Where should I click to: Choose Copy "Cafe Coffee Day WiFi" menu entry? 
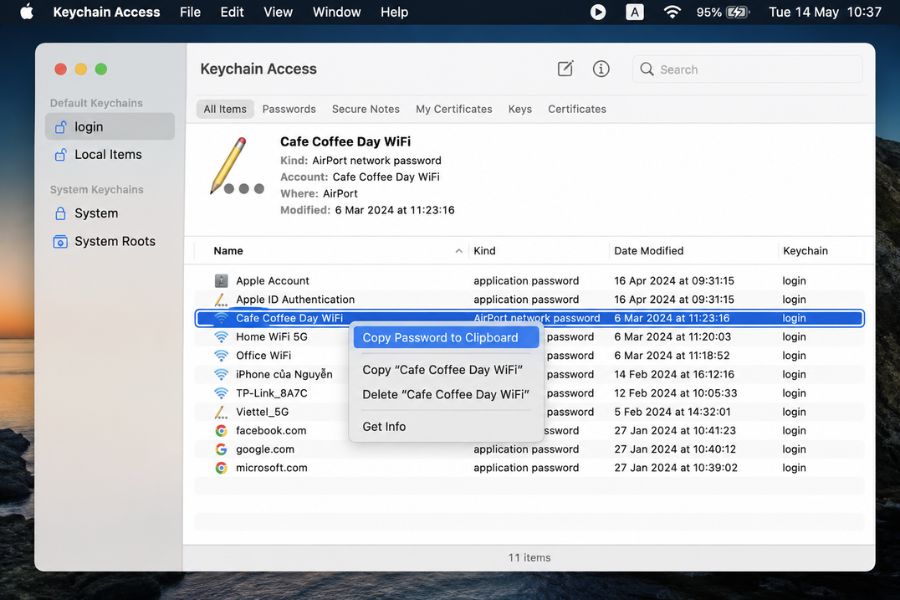tap(446, 370)
